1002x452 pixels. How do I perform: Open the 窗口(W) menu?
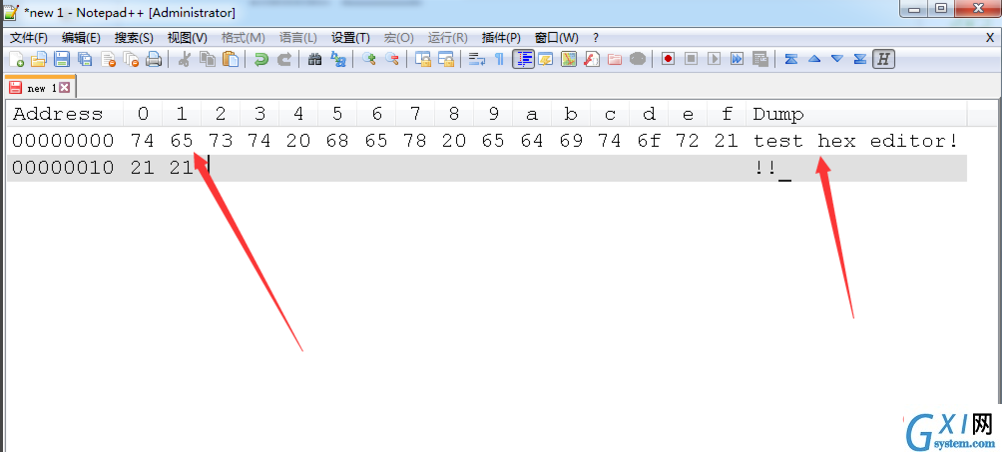point(557,38)
